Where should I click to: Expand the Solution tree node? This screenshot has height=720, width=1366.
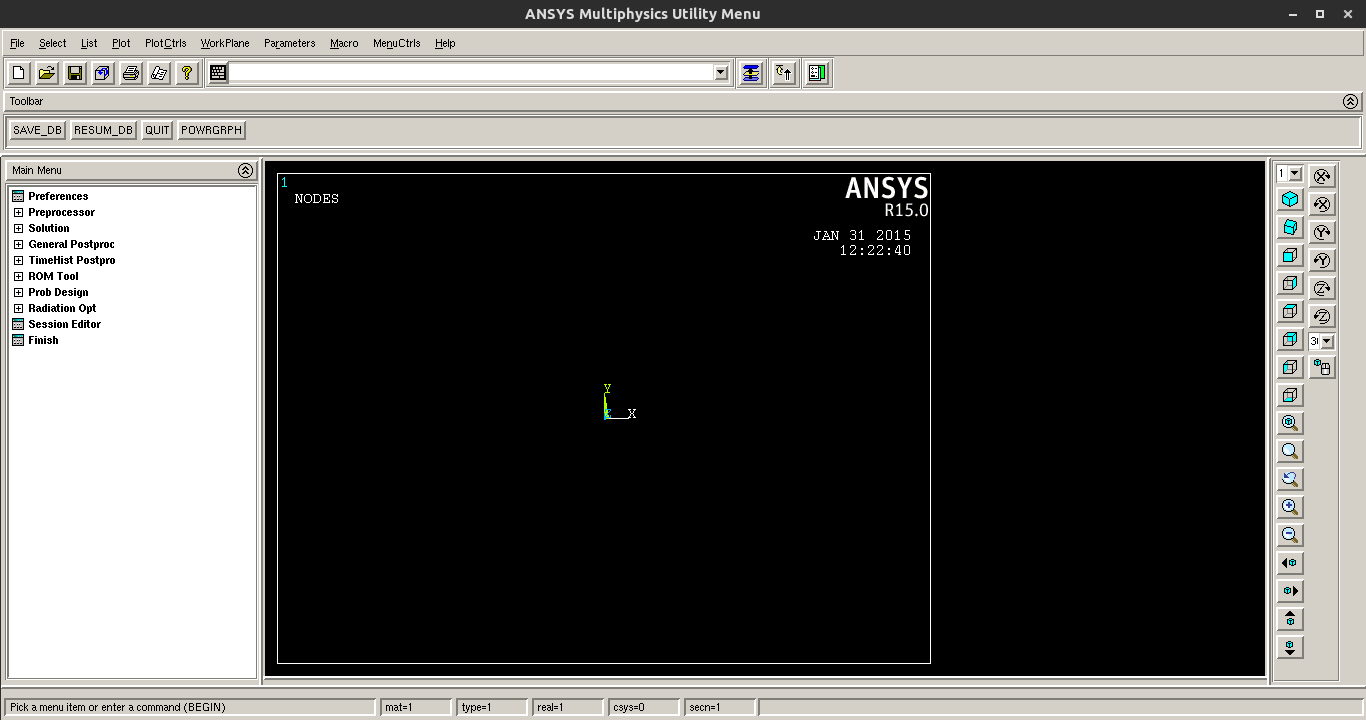click(x=18, y=228)
